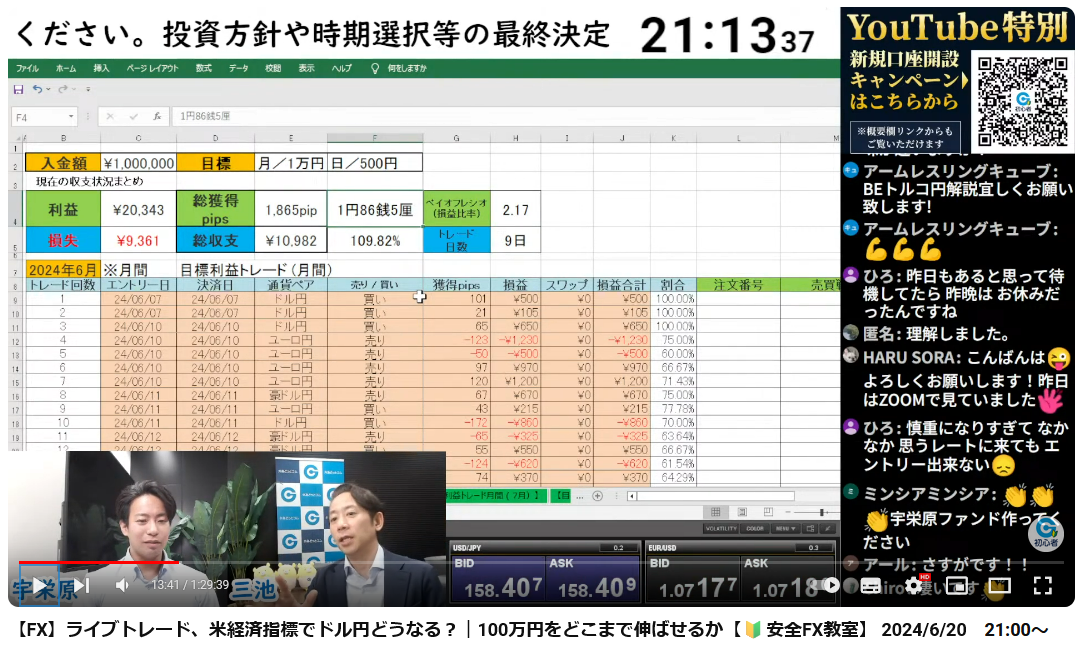Screen dimensions: 1082x647
Task: Open the undo history dropdown arrow
Action: 48,89
